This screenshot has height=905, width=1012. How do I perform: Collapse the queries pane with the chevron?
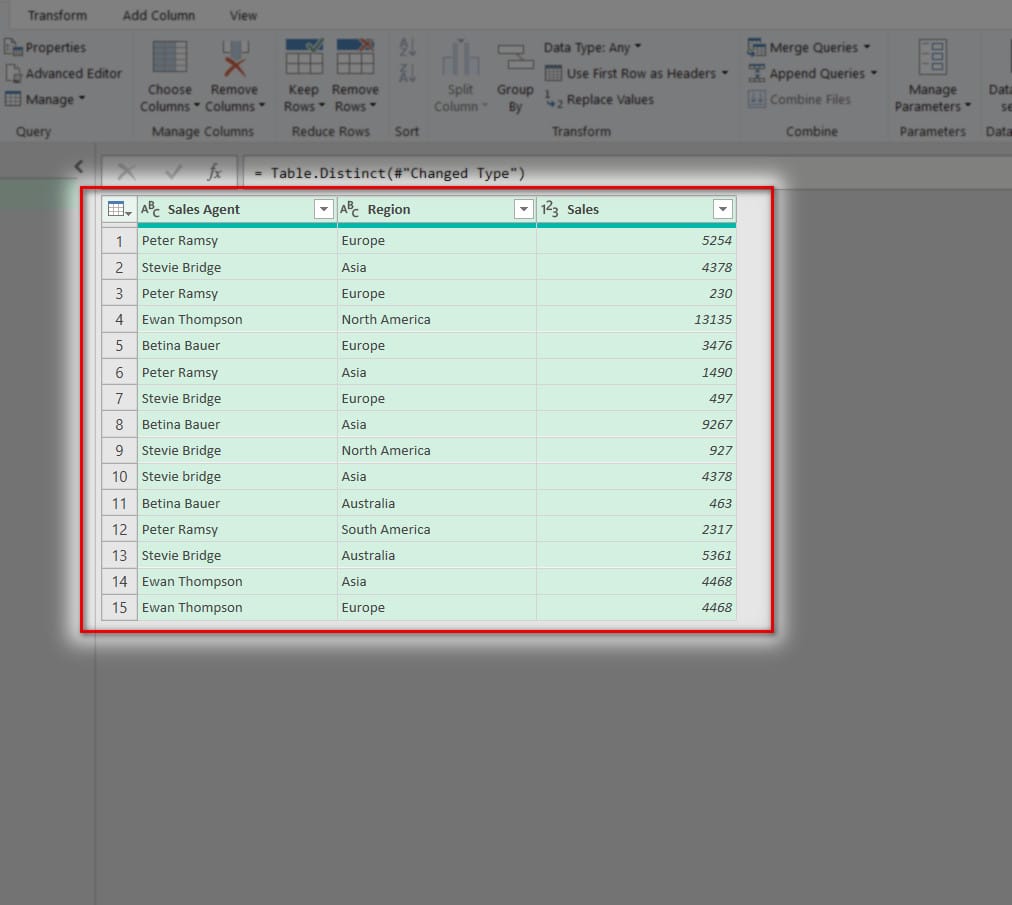79,167
